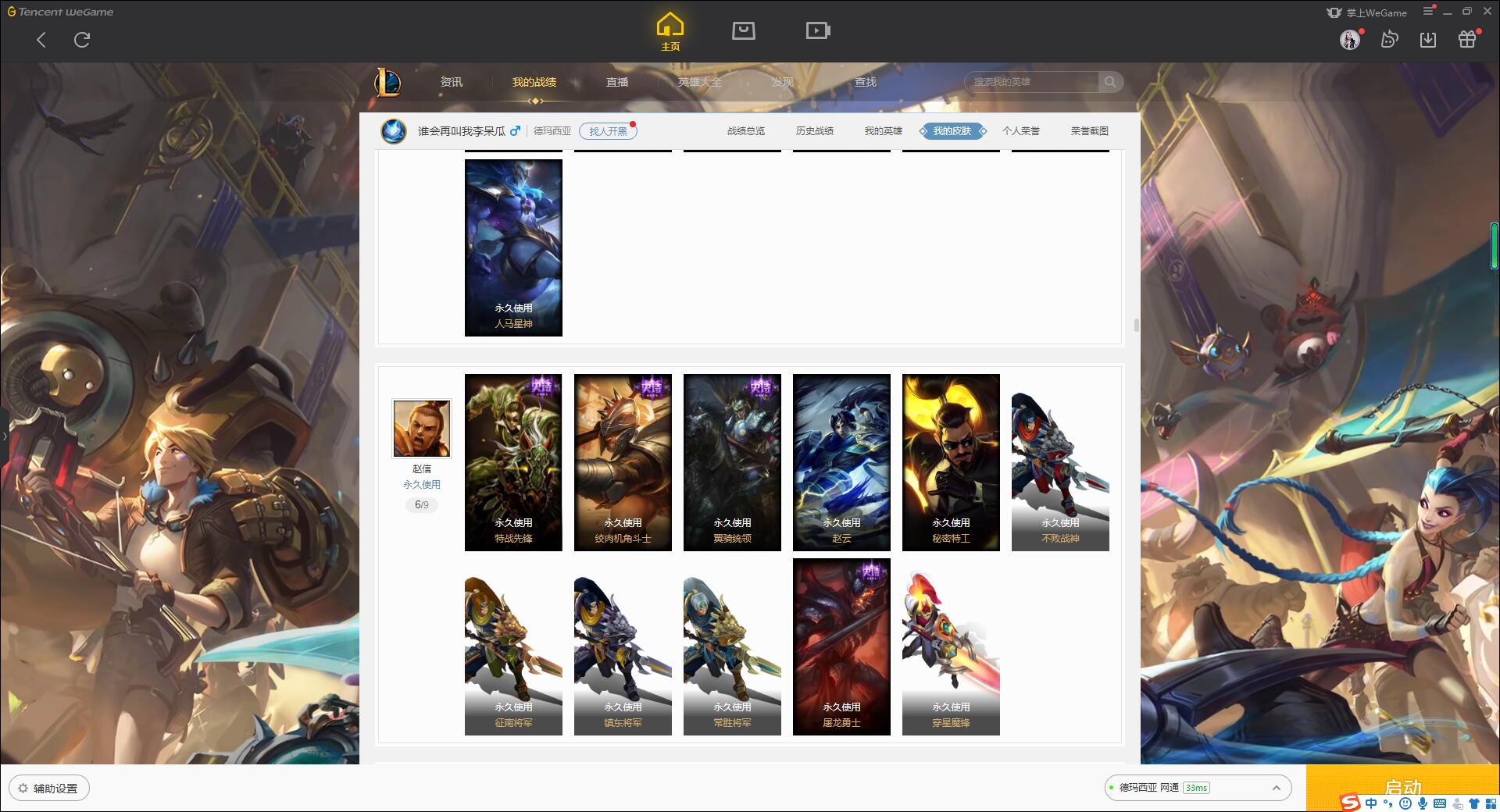Open the 穿星魔锋 skin card
The width and height of the screenshot is (1500, 812).
(x=951, y=646)
